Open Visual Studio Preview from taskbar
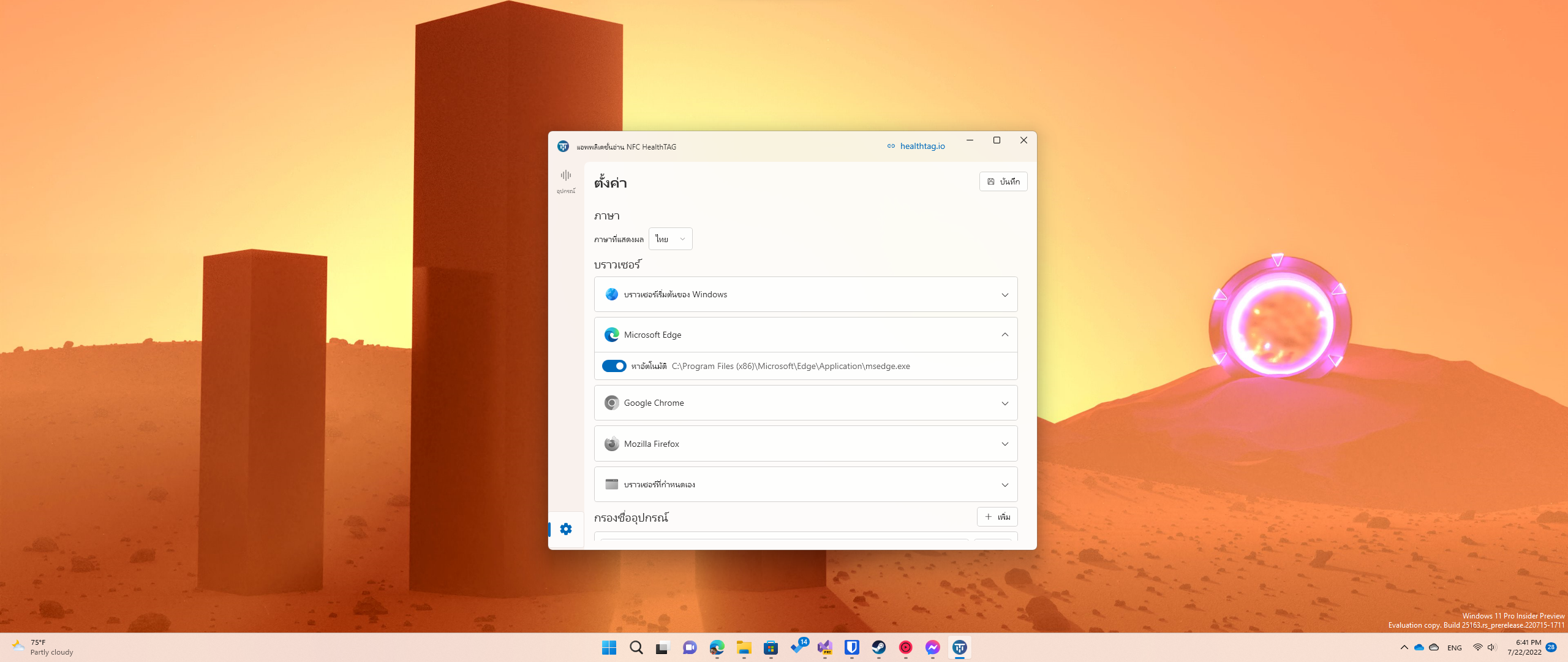Image resolution: width=1568 pixels, height=662 pixels. [825, 647]
